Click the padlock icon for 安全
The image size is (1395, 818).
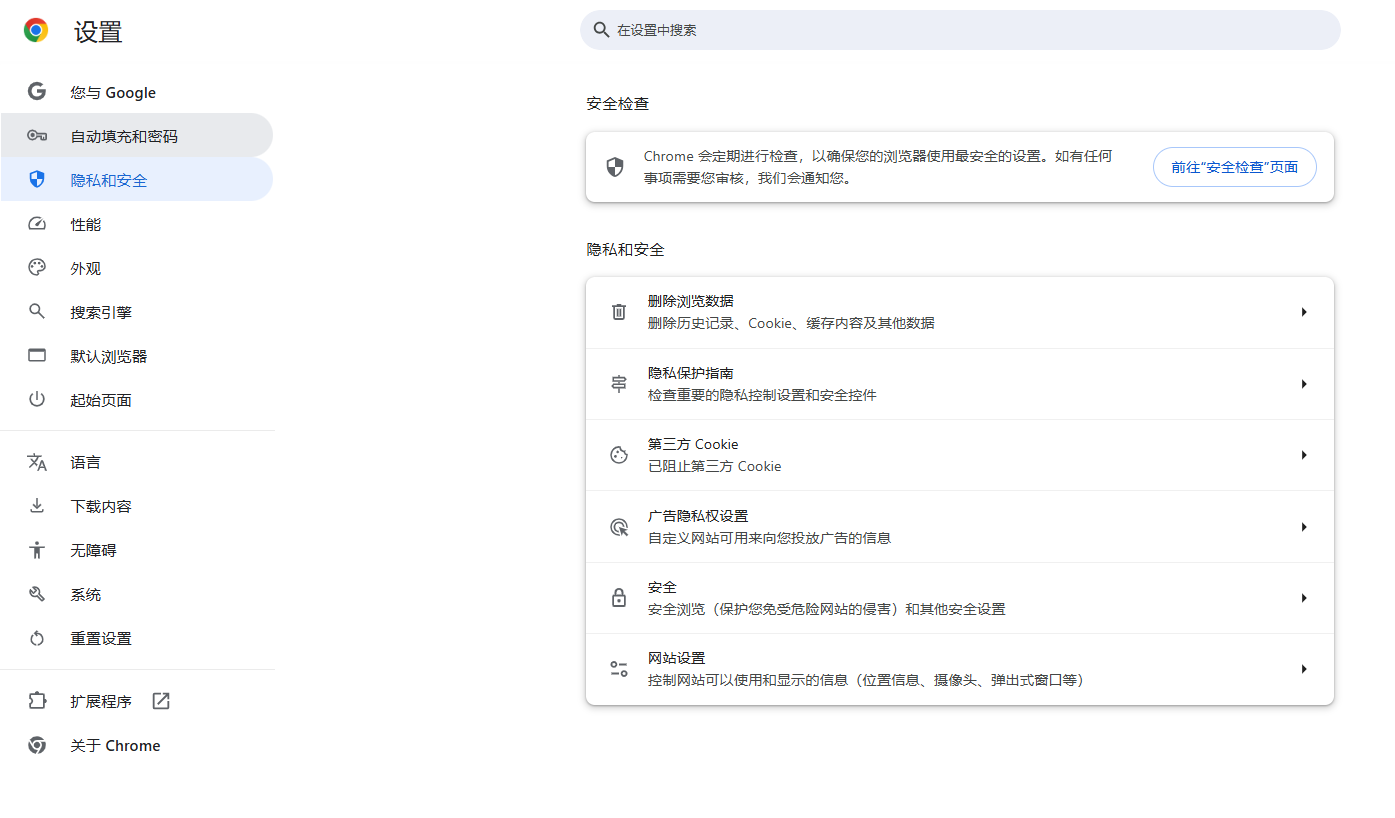pyautogui.click(x=619, y=598)
